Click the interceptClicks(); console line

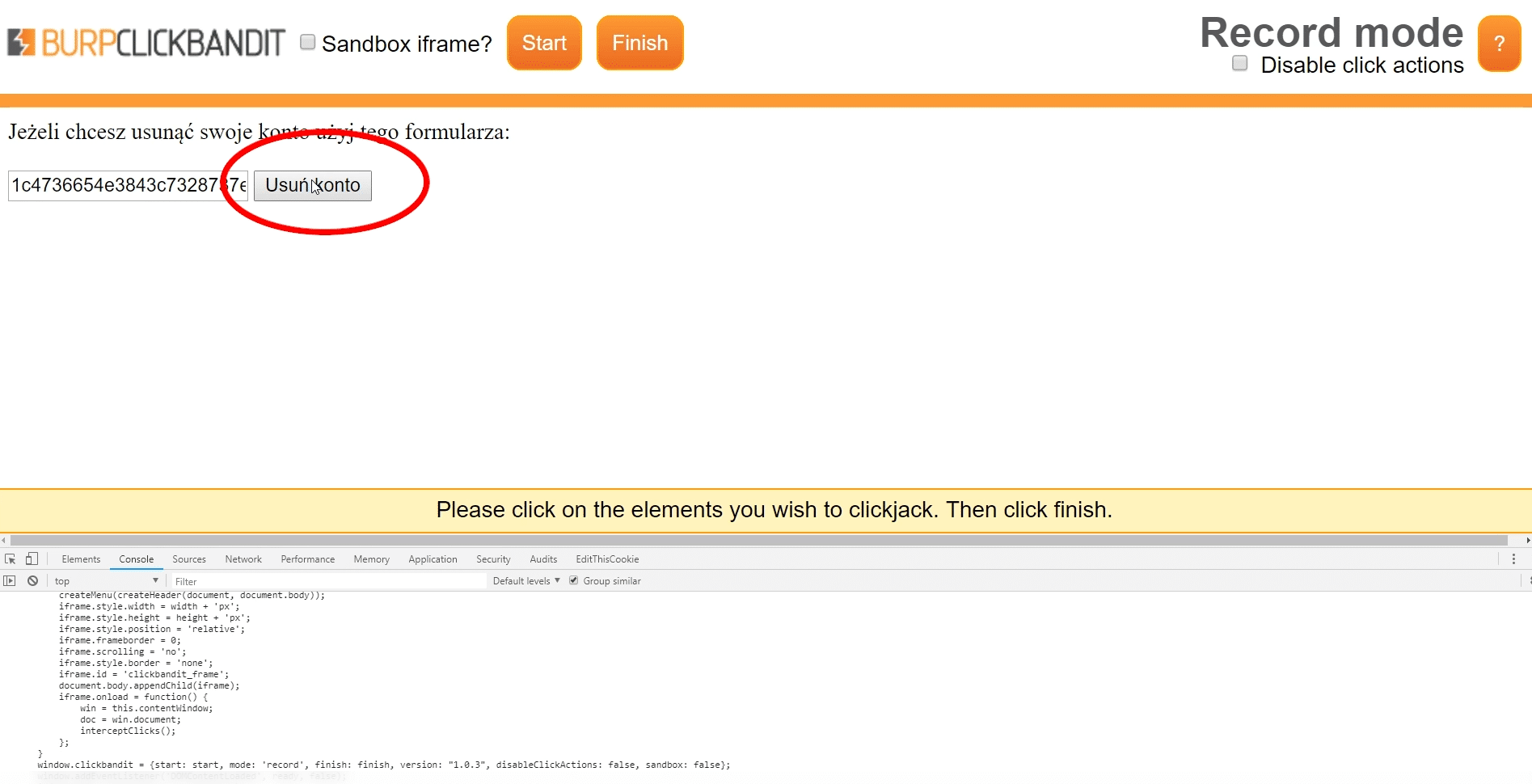tap(128, 731)
